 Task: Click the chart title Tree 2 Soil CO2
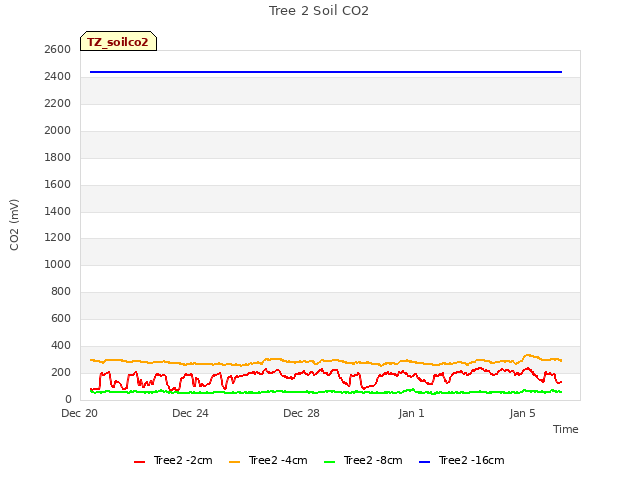click(319, 11)
